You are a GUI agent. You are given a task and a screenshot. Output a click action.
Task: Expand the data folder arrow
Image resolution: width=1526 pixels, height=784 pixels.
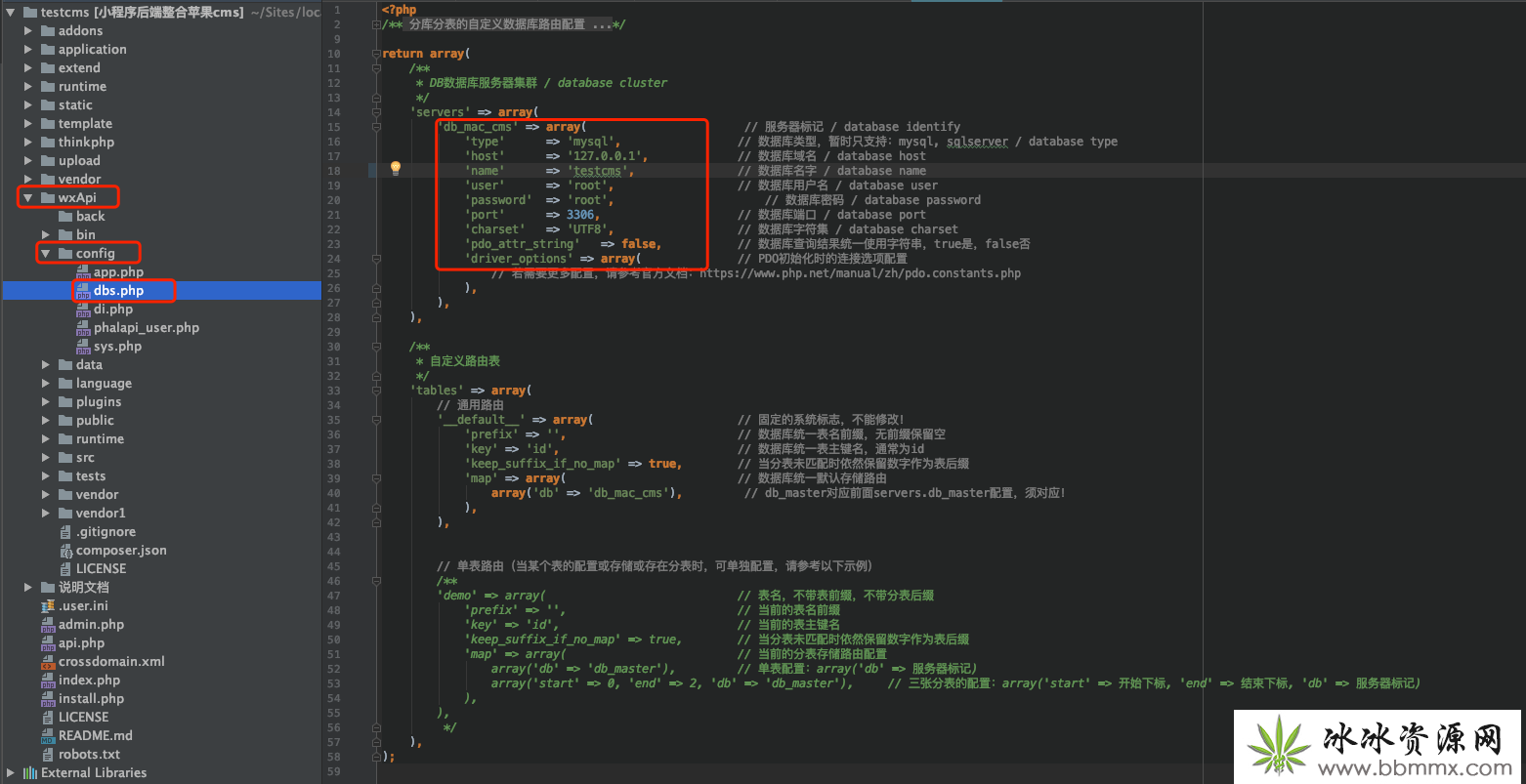point(46,365)
